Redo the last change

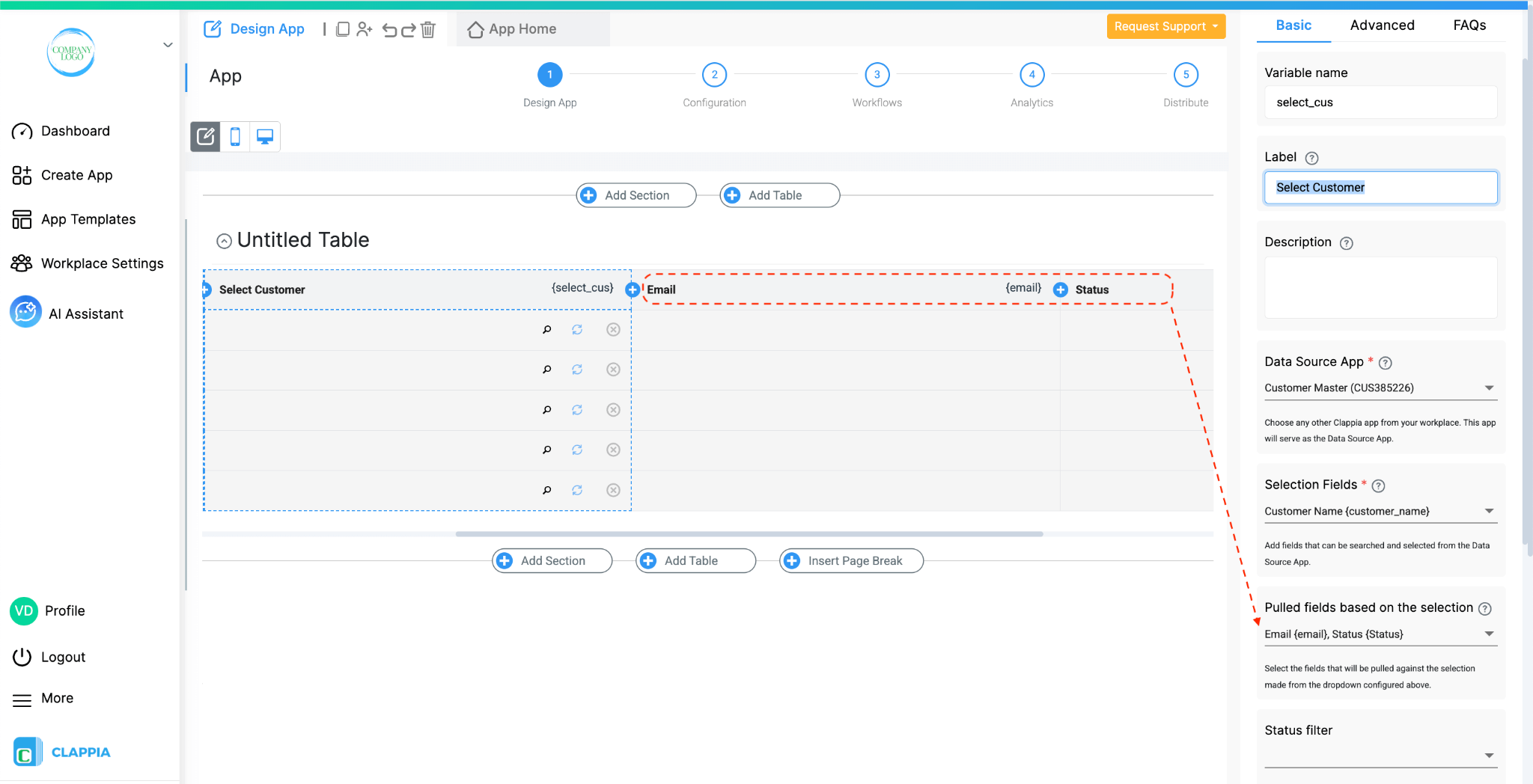(x=408, y=28)
